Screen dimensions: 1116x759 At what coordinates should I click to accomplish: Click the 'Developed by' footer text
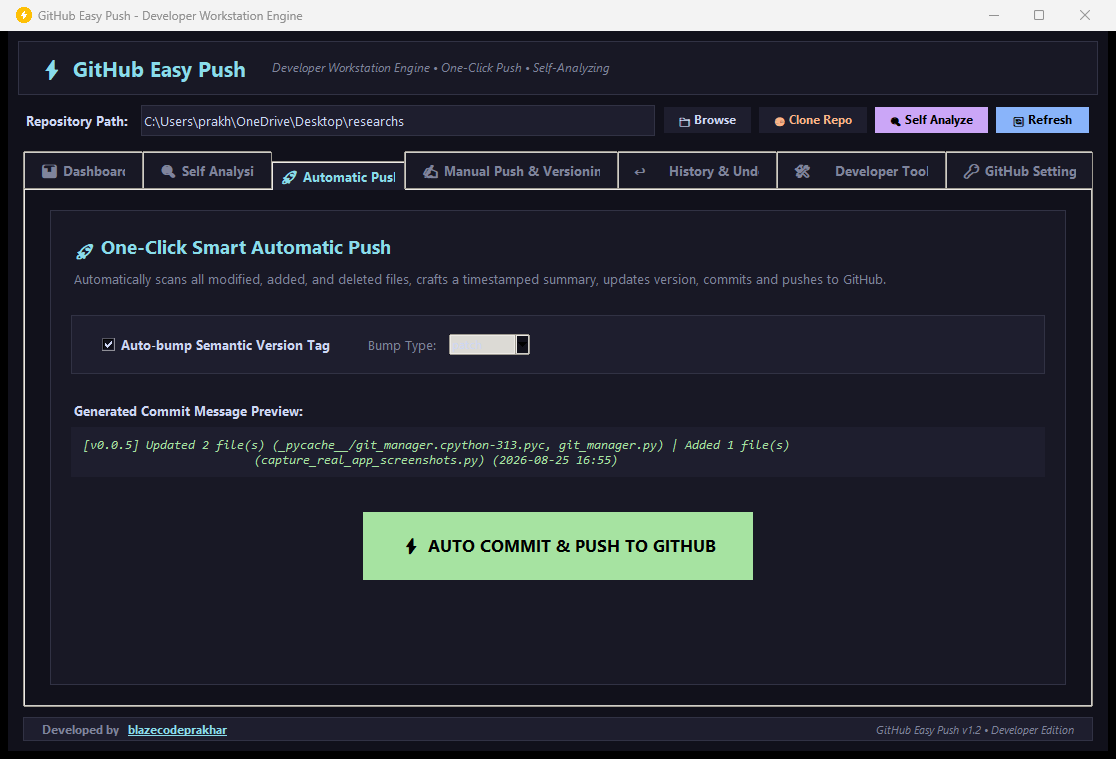[80, 730]
